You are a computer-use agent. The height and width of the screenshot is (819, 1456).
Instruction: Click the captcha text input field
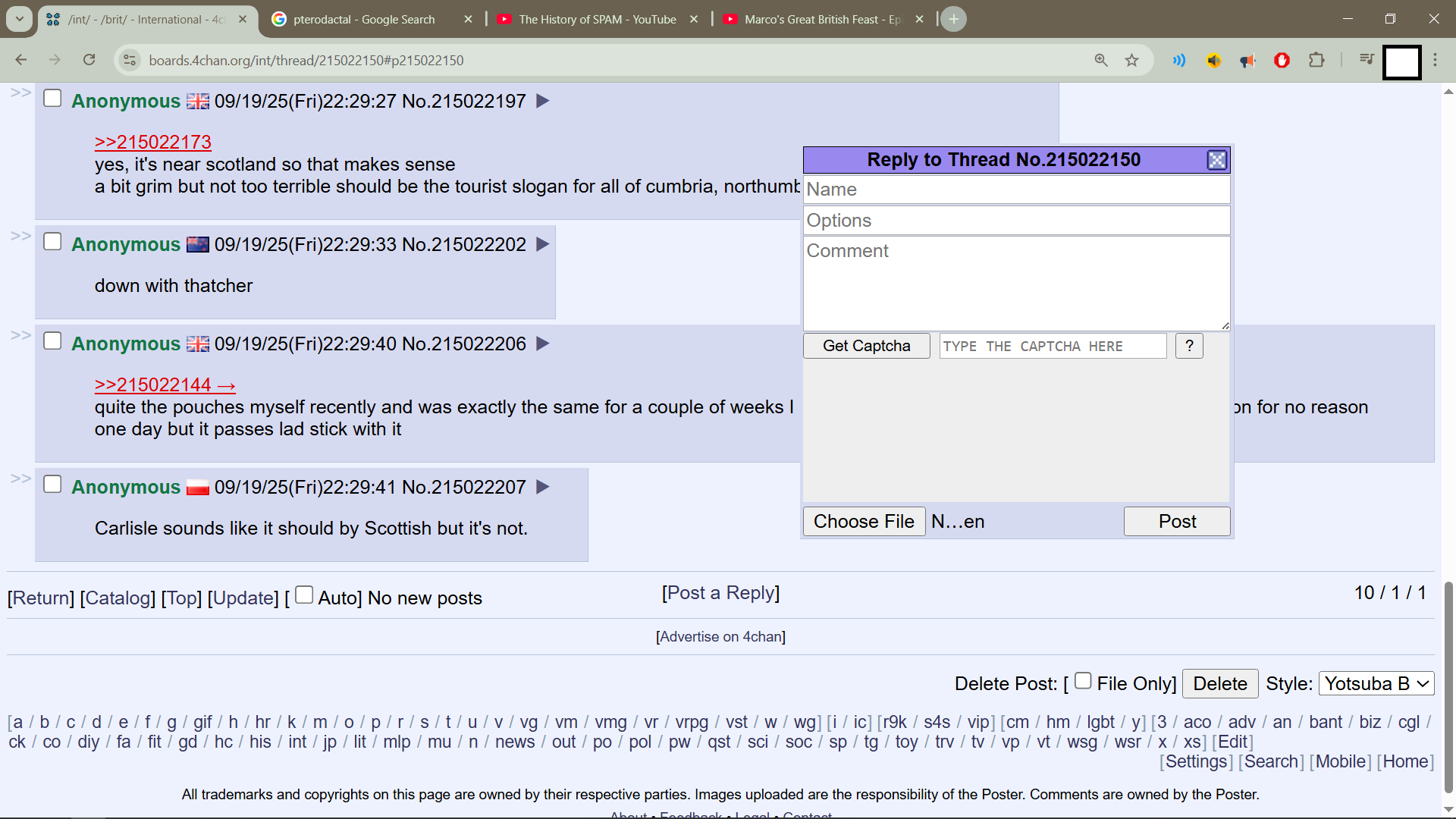[x=1053, y=347]
